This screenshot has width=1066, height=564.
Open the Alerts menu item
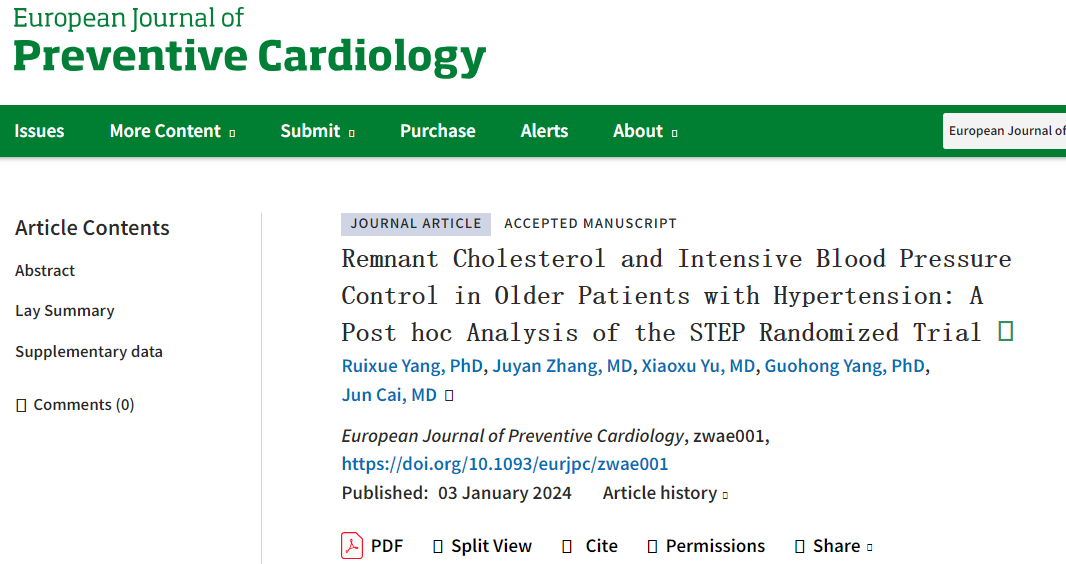click(x=545, y=131)
